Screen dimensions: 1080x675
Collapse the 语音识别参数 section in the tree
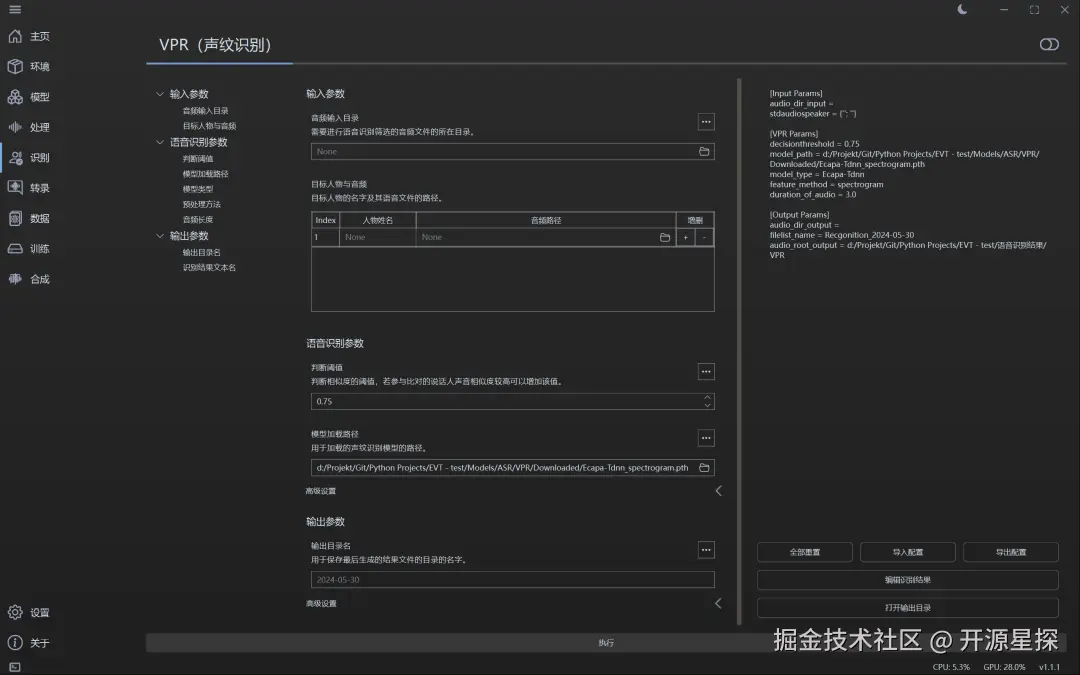tap(160, 141)
